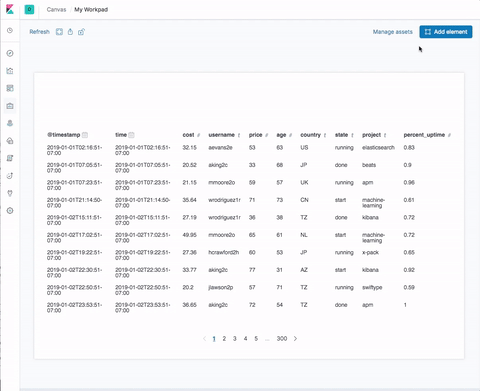This screenshot has height=391, width=480.
Task: Select page 1 in pagination
Action: [214, 339]
